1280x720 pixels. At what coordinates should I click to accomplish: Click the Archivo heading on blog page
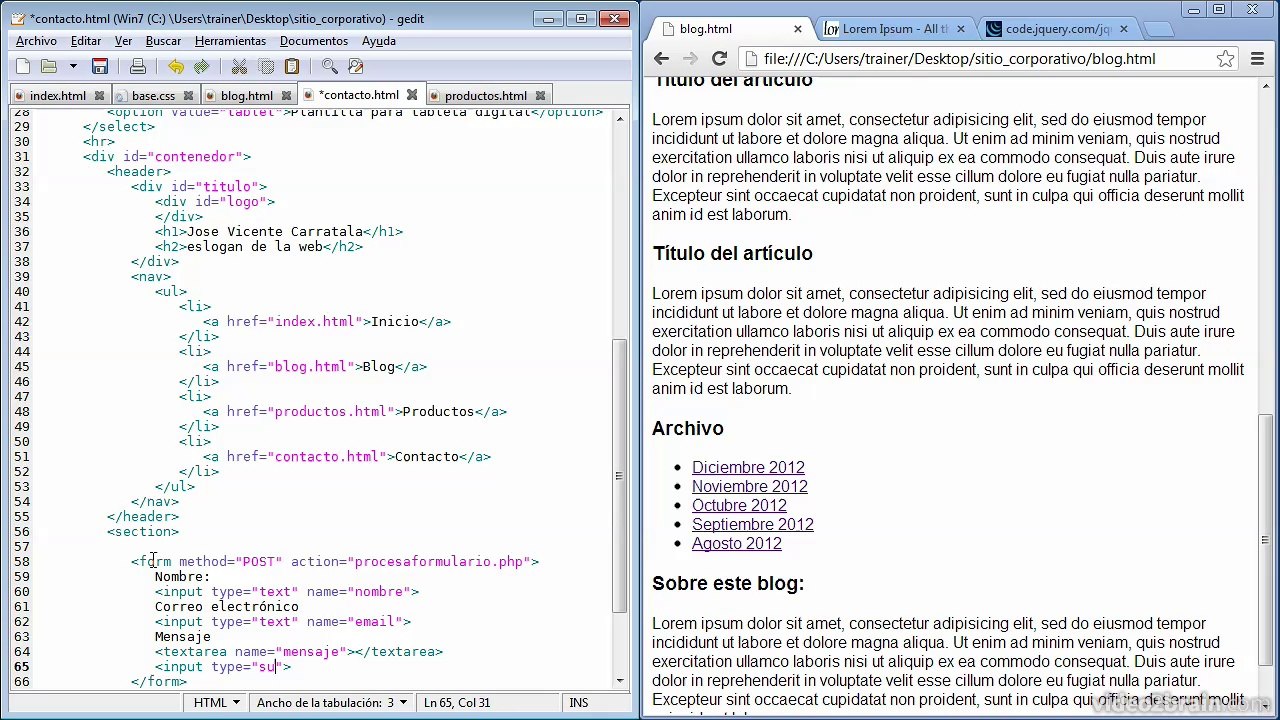(688, 428)
